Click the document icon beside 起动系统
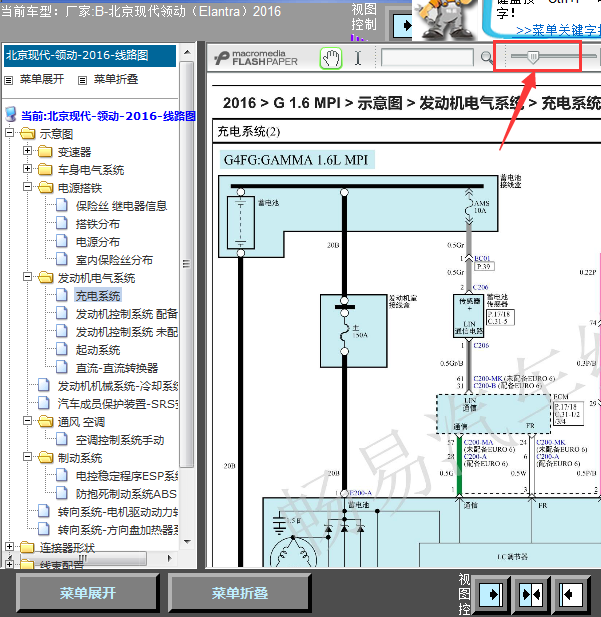 coord(62,349)
